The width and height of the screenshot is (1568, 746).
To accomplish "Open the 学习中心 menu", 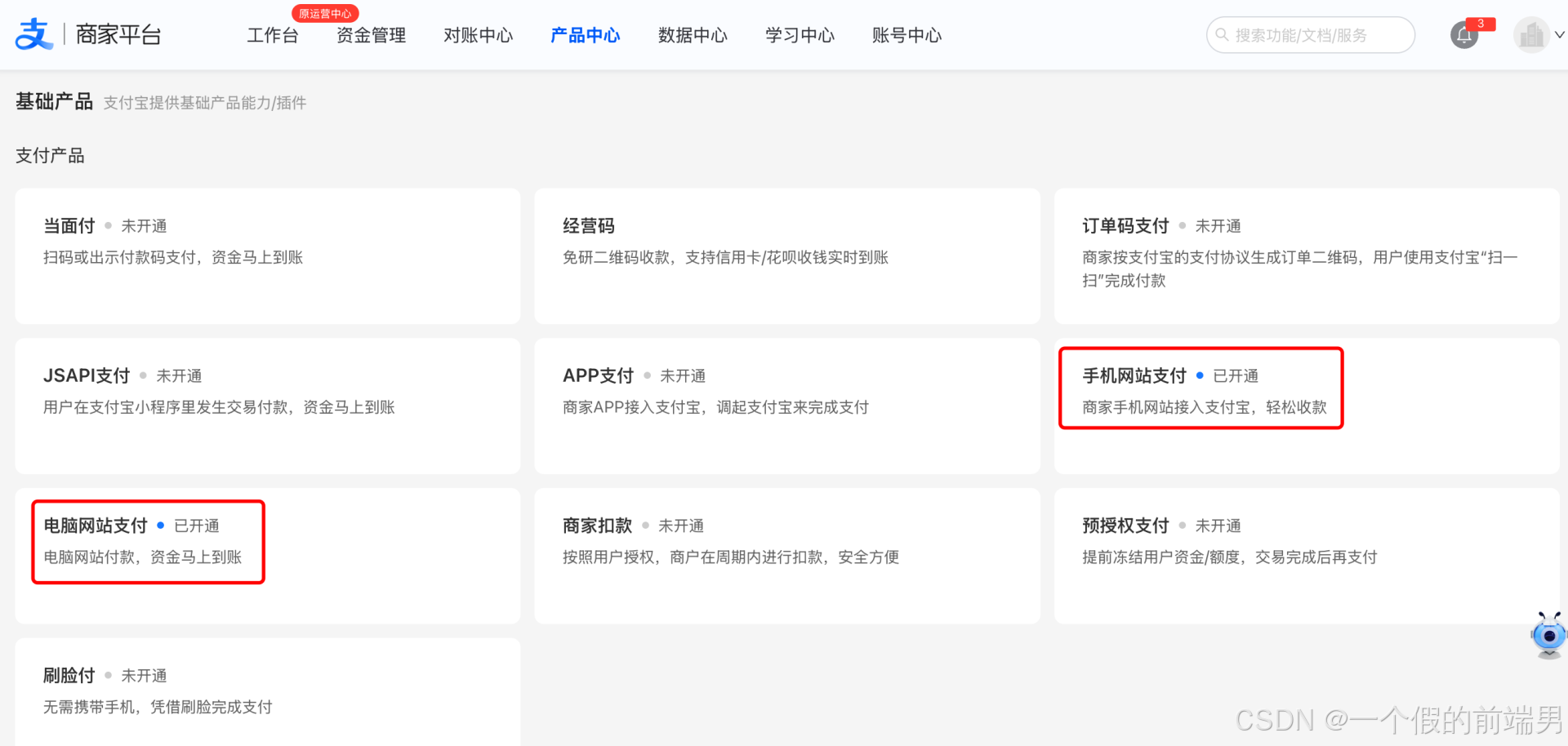I will click(800, 35).
